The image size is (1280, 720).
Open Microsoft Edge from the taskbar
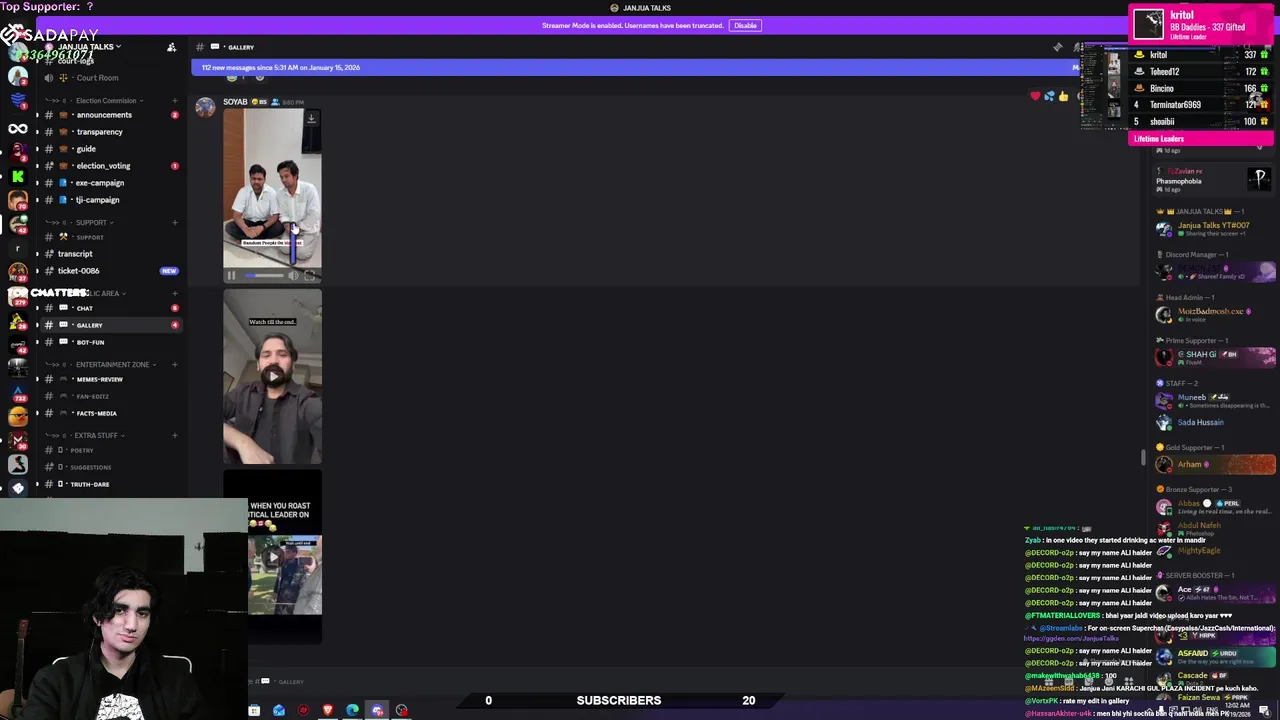(x=352, y=711)
